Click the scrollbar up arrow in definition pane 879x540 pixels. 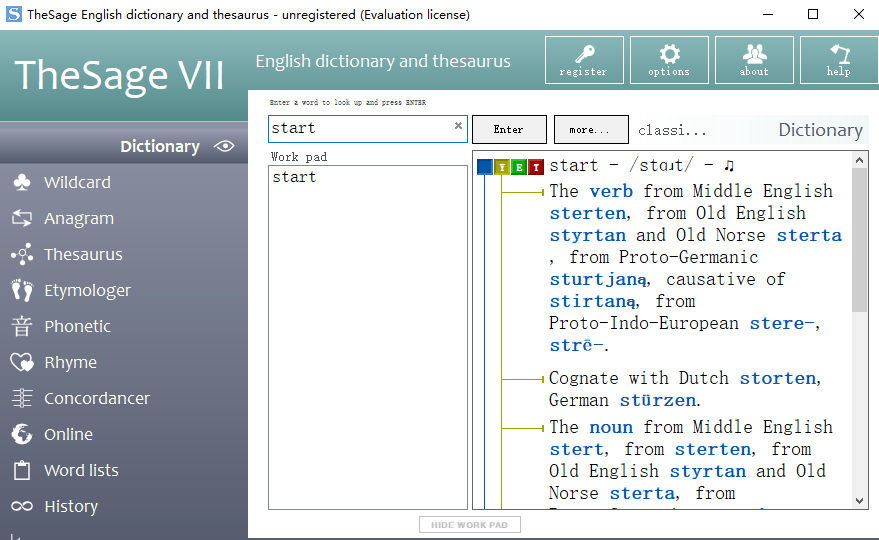pos(859,160)
